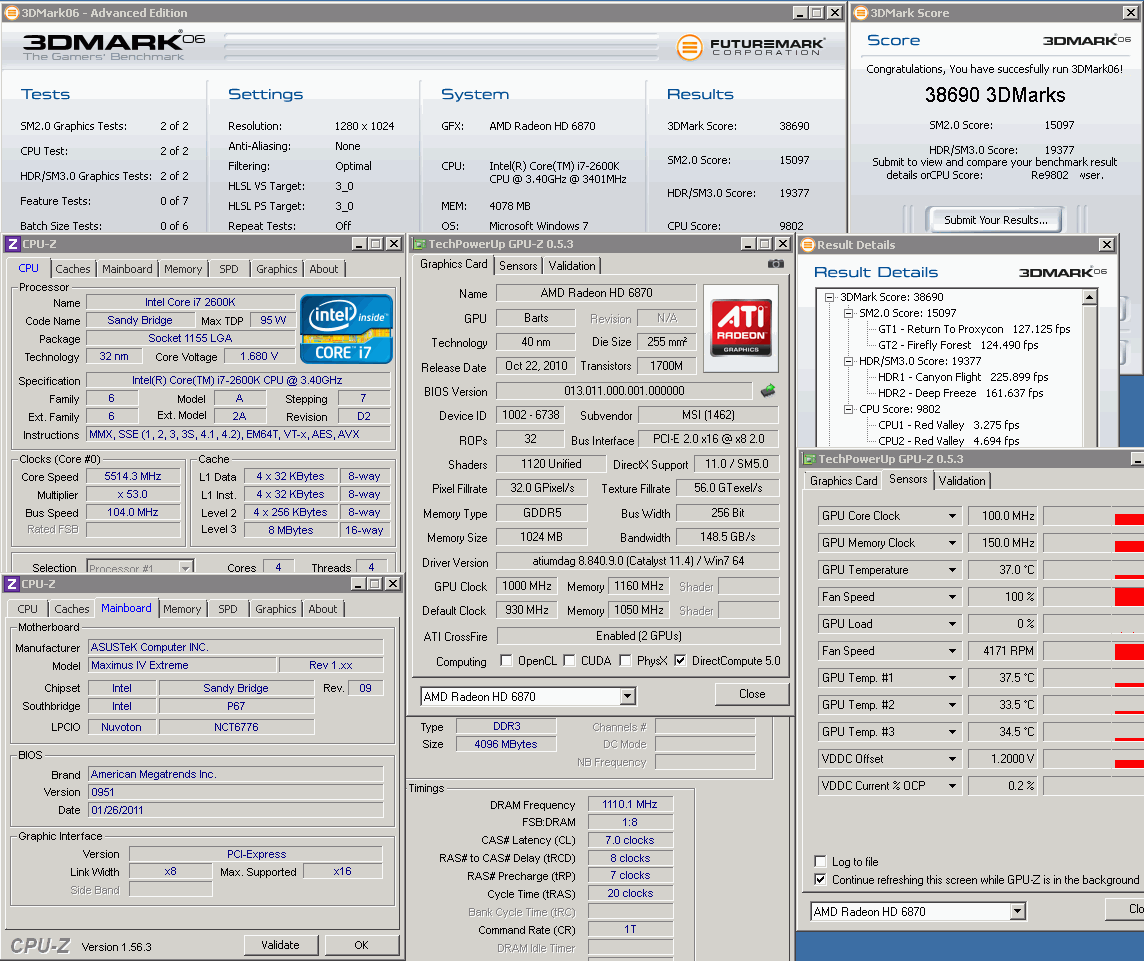The width and height of the screenshot is (1144, 961).
Task: Enable the Log to file checkbox
Action: 820,861
